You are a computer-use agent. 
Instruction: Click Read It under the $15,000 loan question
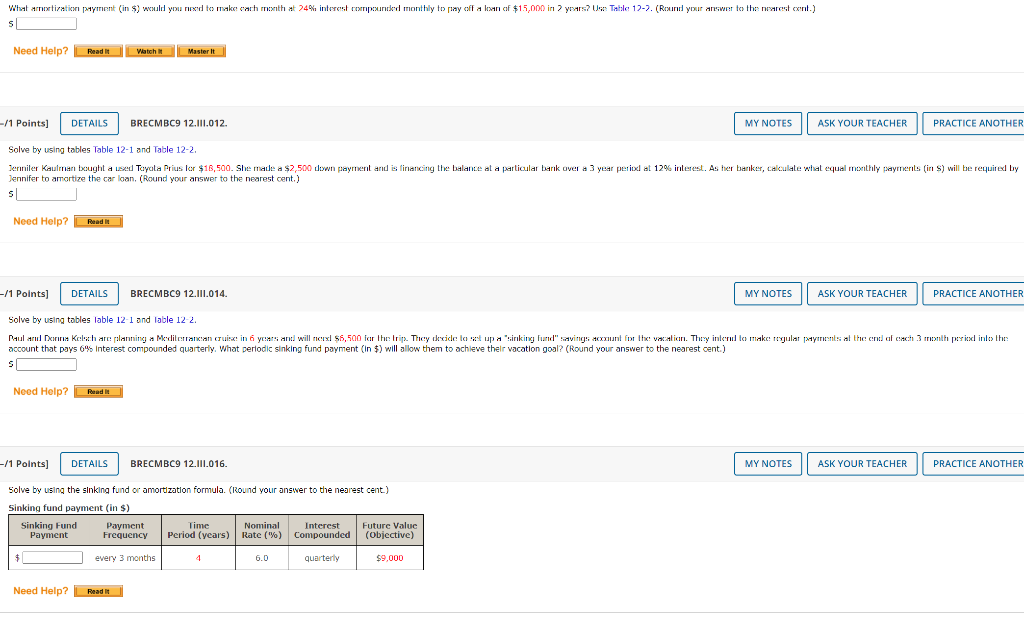tap(99, 51)
